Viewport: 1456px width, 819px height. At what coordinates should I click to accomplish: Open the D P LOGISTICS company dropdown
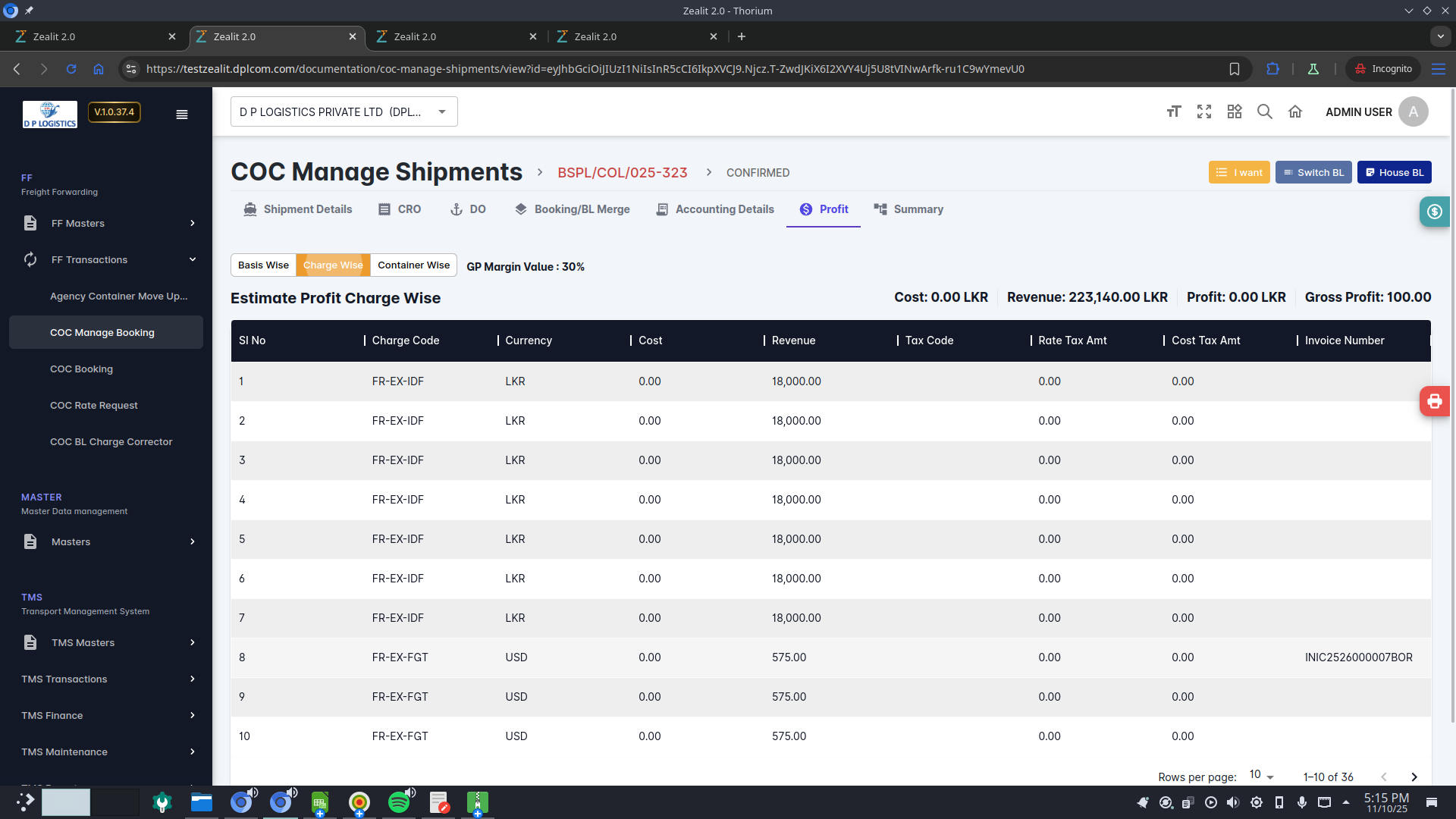[344, 111]
